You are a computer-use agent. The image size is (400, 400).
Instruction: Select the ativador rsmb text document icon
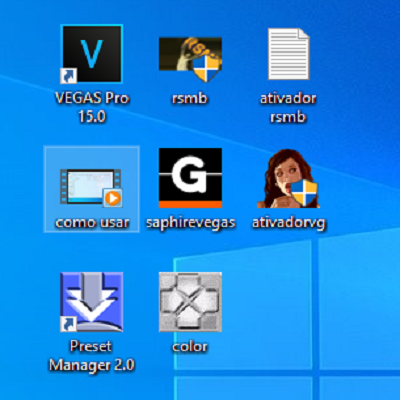[289, 54]
